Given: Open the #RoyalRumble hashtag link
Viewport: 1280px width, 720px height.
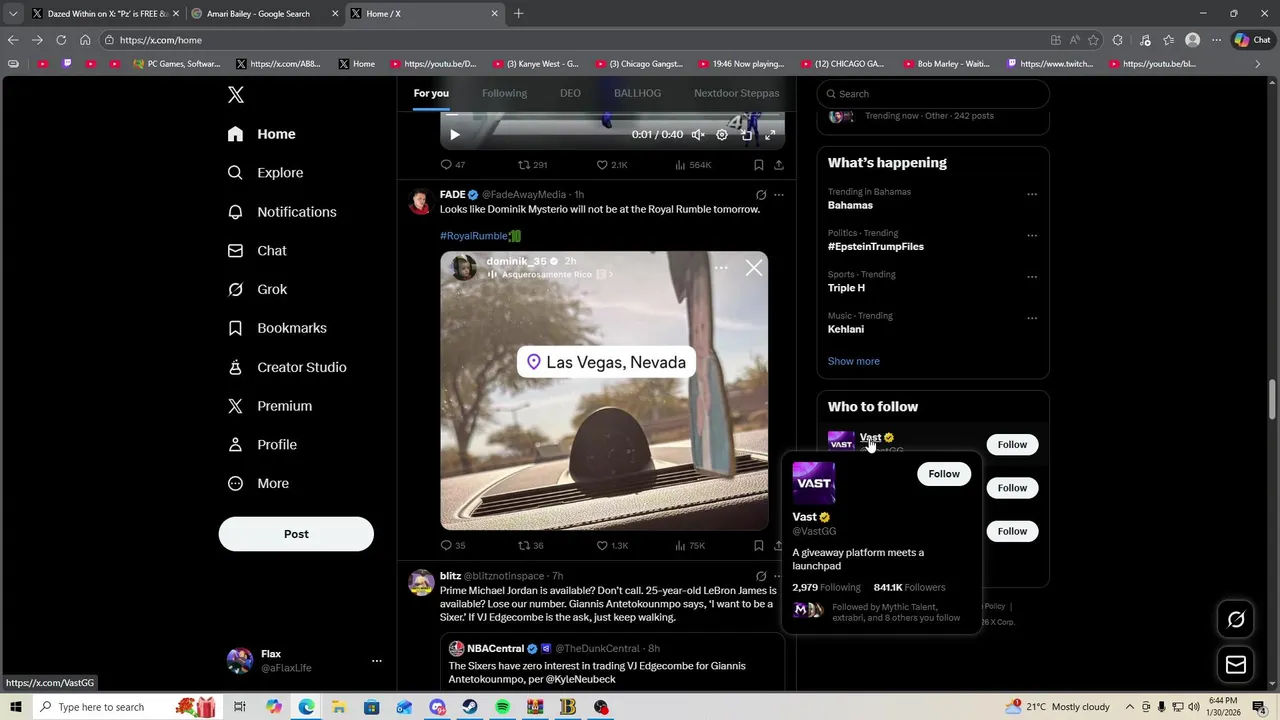Looking at the screenshot, I should point(475,236).
